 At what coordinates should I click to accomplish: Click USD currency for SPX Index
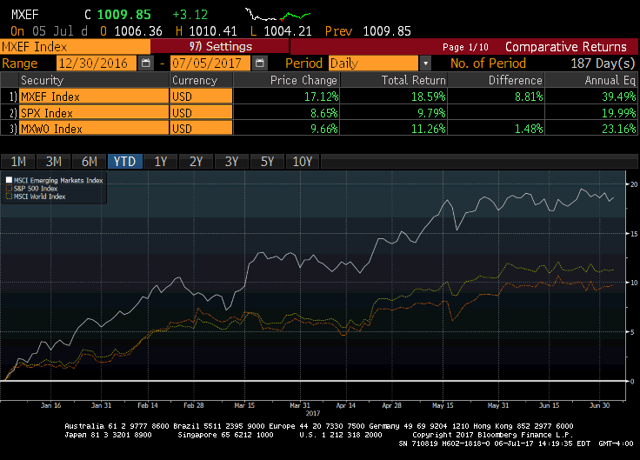click(x=201, y=113)
